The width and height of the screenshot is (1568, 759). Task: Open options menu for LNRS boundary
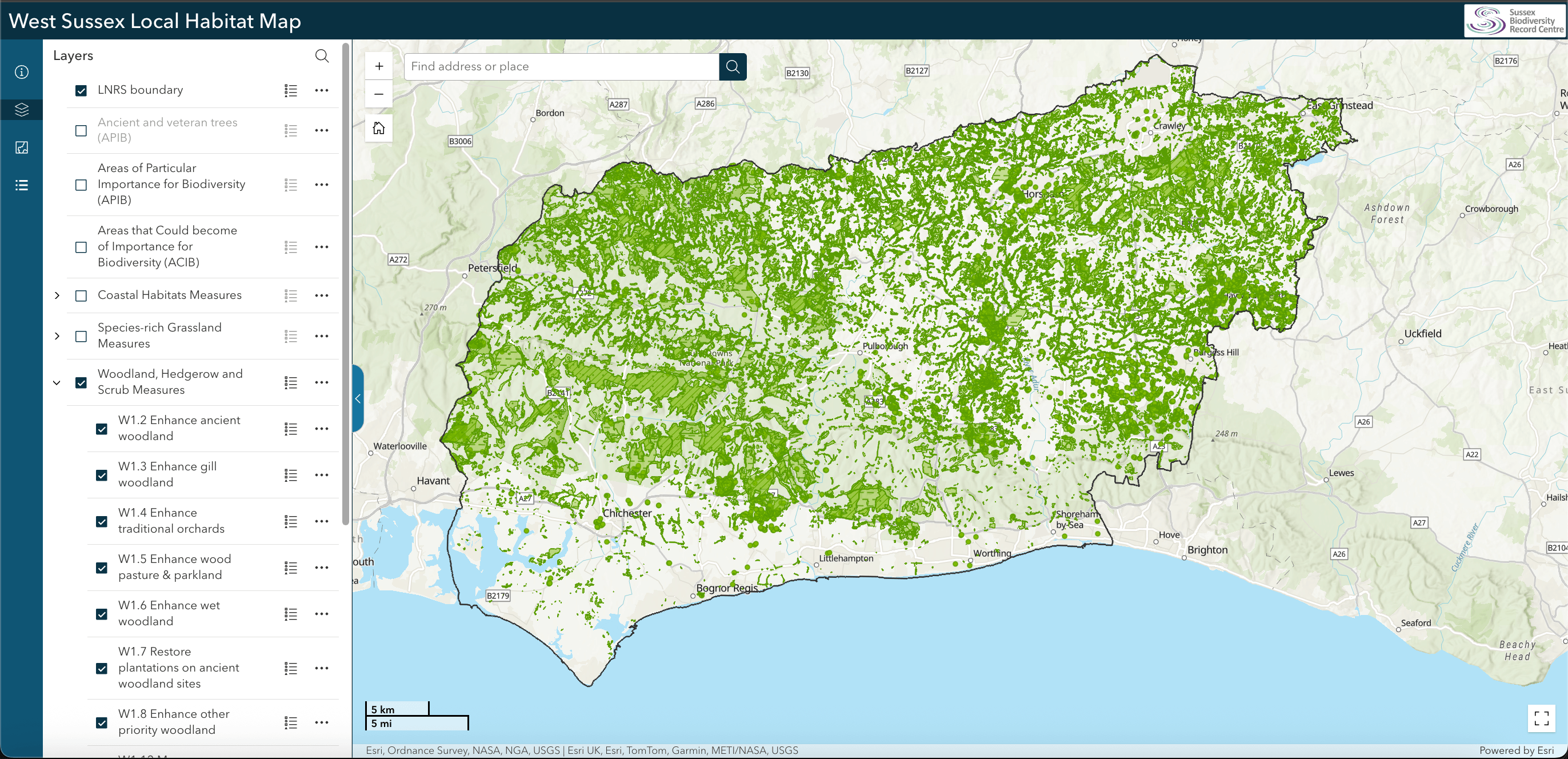(x=321, y=91)
